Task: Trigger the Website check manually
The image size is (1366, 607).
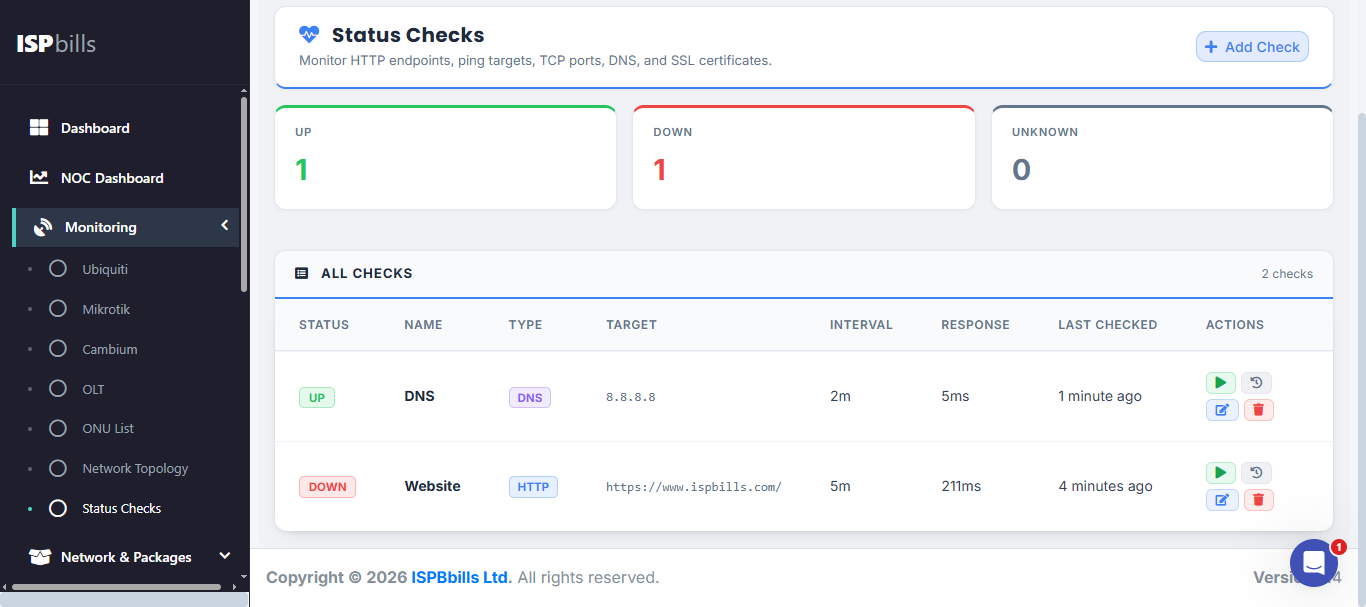Action: [1220, 472]
